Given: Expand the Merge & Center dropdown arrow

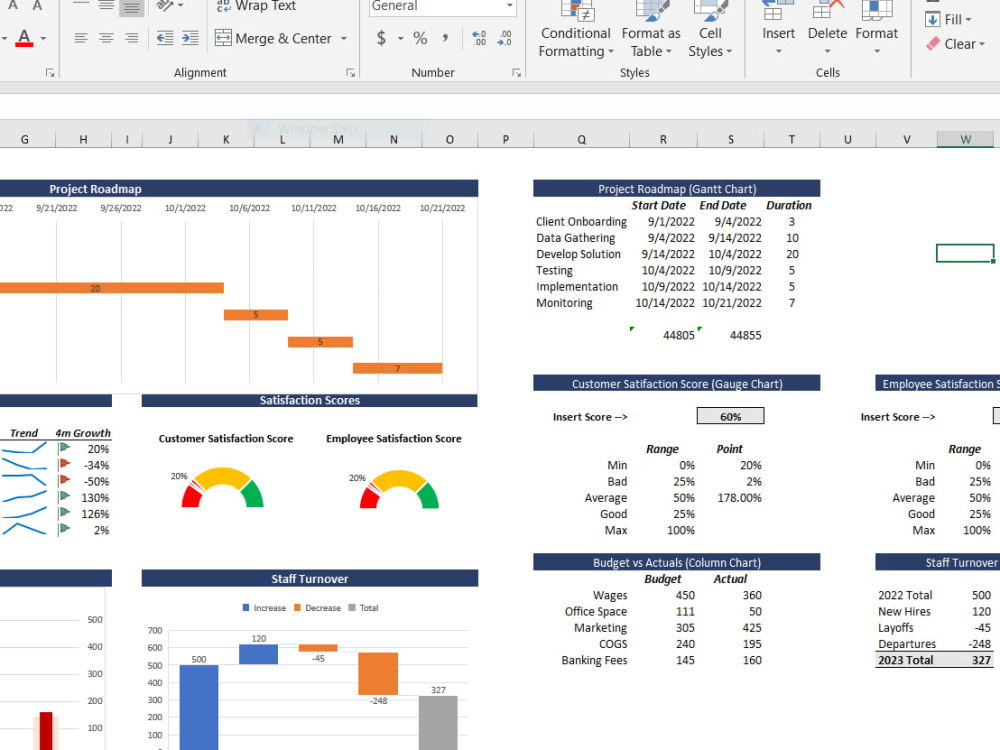Looking at the screenshot, I should [x=344, y=38].
